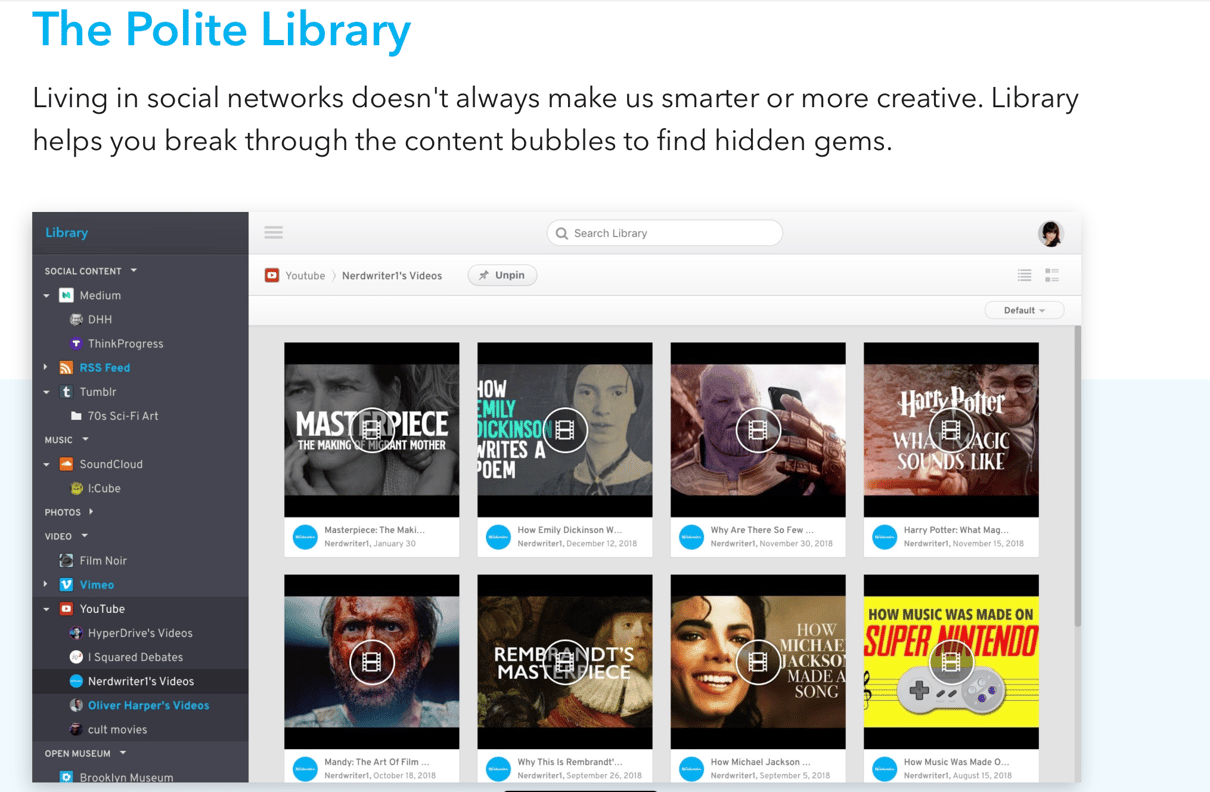Click the content area vertical scrollbar

coord(1077,476)
